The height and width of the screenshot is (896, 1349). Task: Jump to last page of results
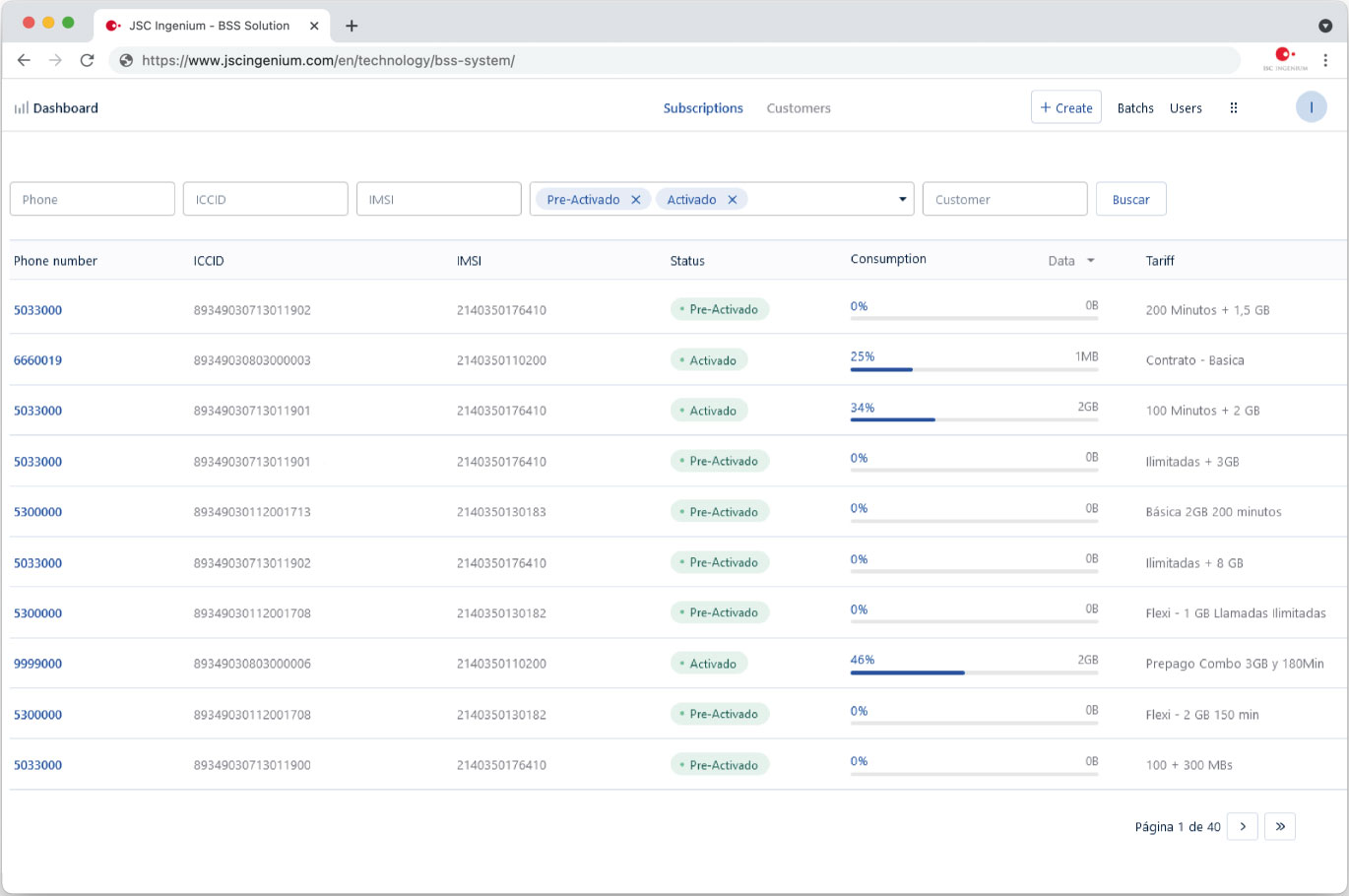coord(1280,826)
